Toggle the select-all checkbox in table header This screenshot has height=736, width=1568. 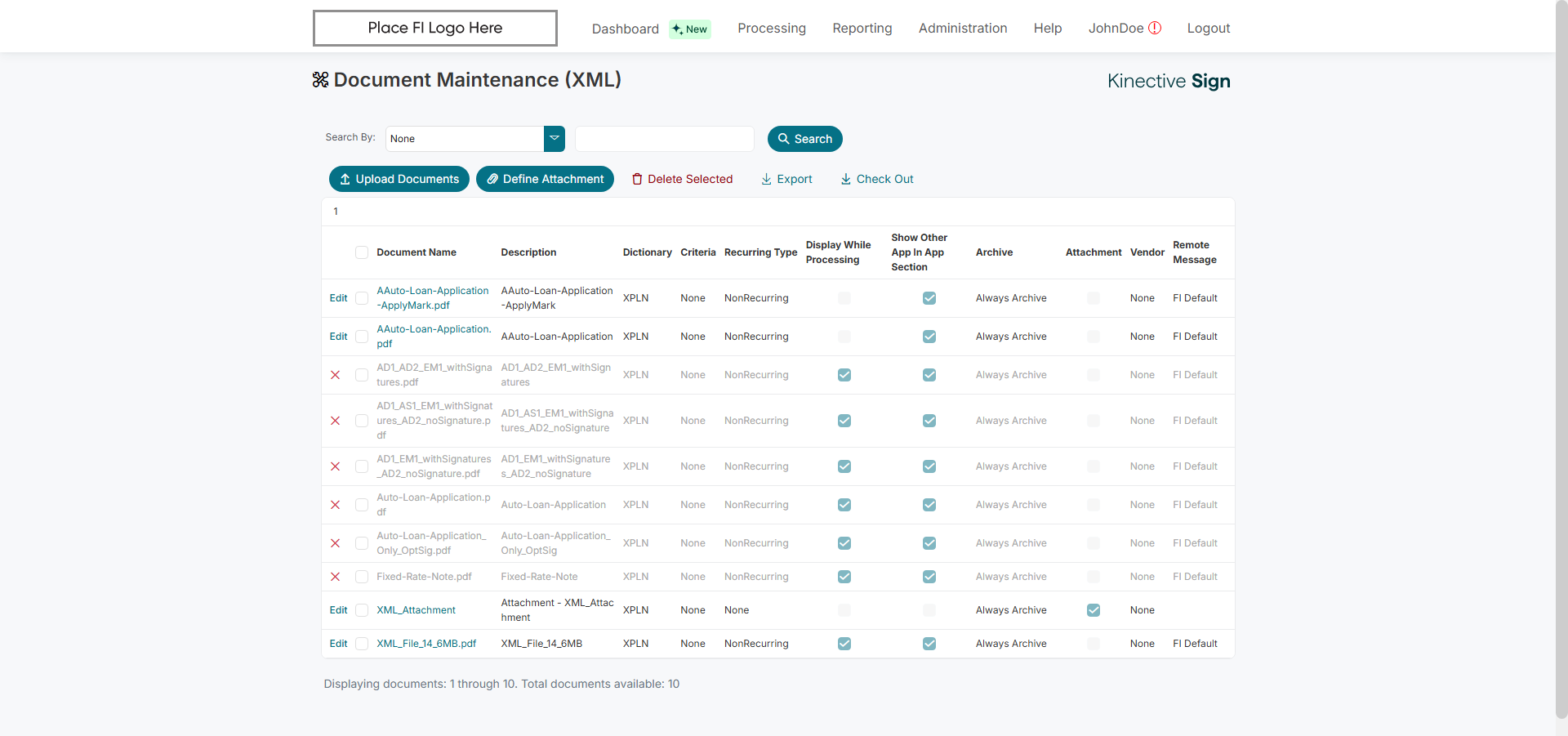tap(362, 252)
